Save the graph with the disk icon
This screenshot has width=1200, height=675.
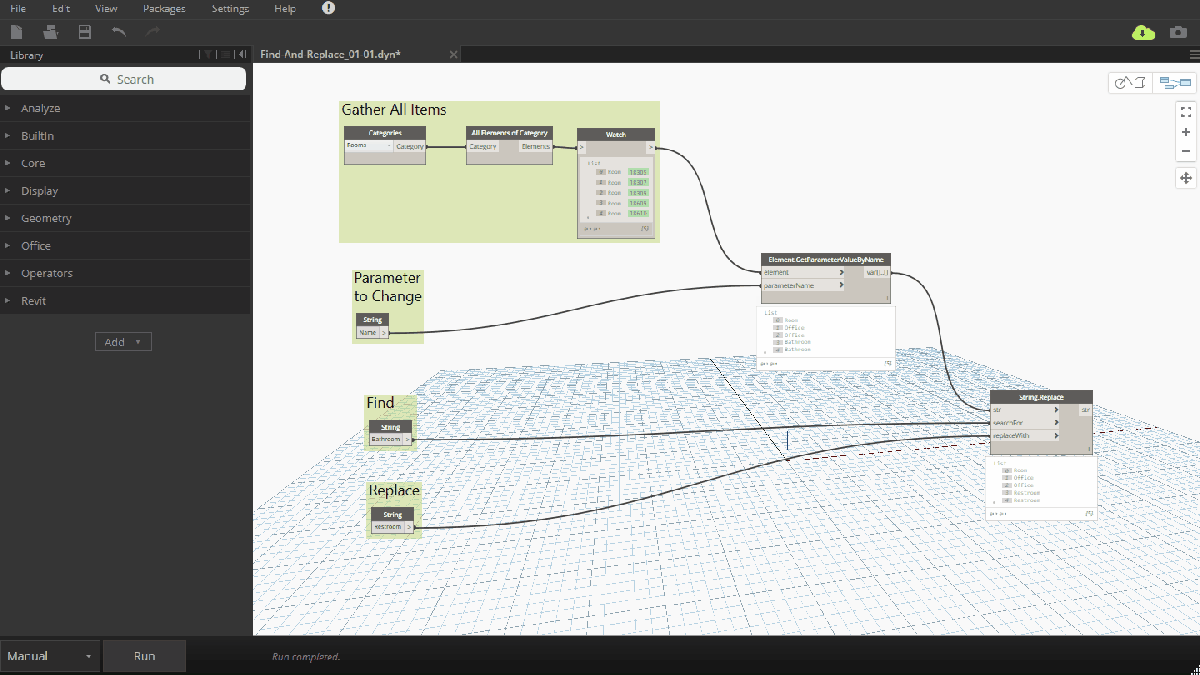pos(84,31)
